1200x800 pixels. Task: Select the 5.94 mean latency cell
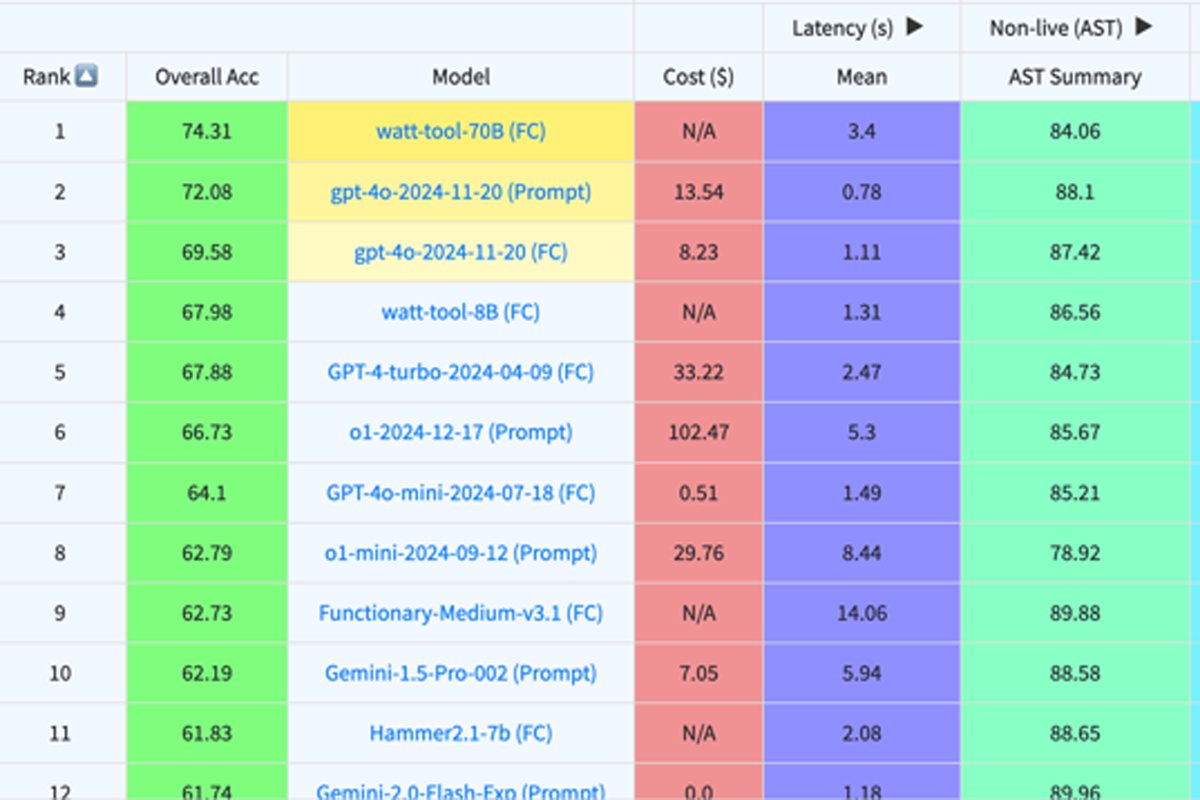[x=862, y=673]
